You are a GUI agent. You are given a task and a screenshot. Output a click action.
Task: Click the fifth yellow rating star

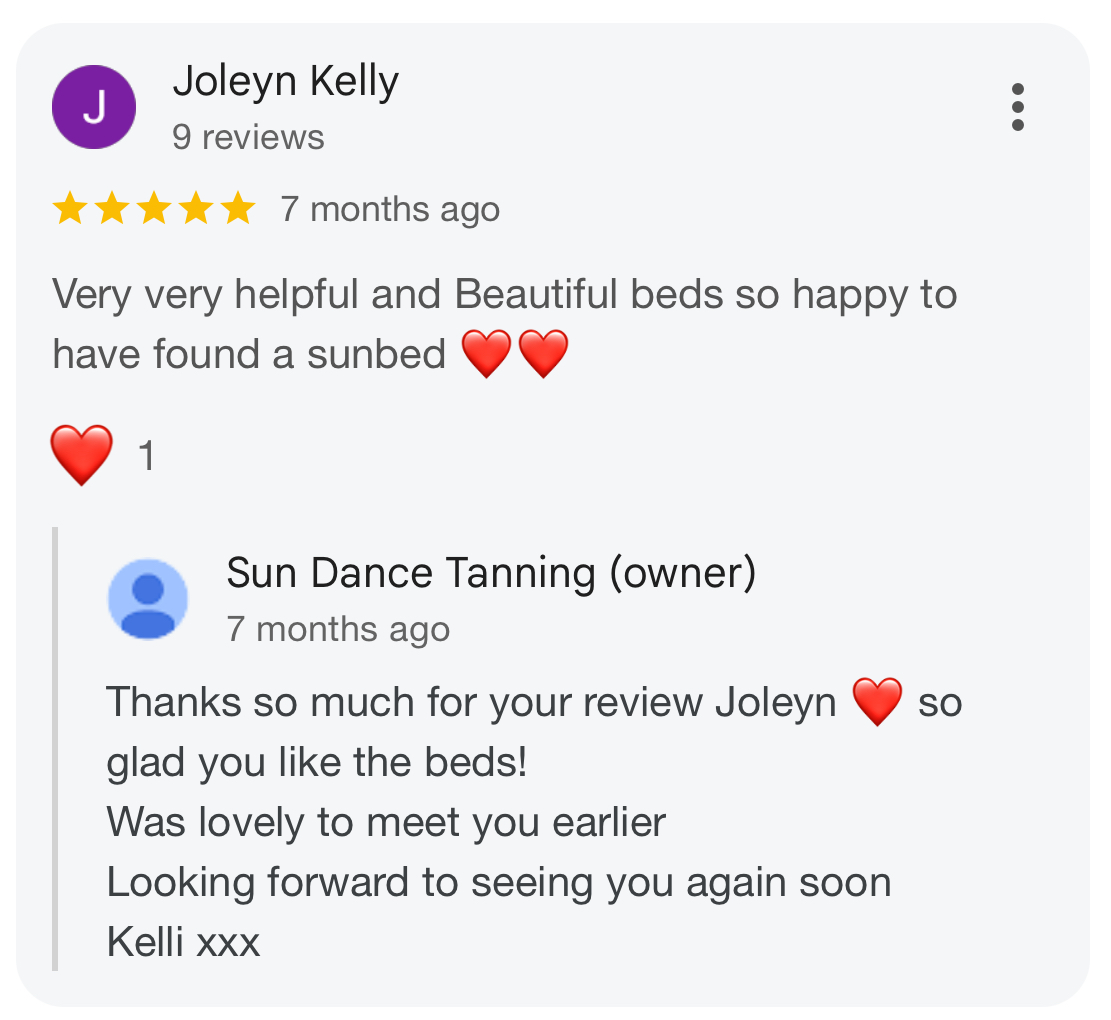click(x=238, y=208)
